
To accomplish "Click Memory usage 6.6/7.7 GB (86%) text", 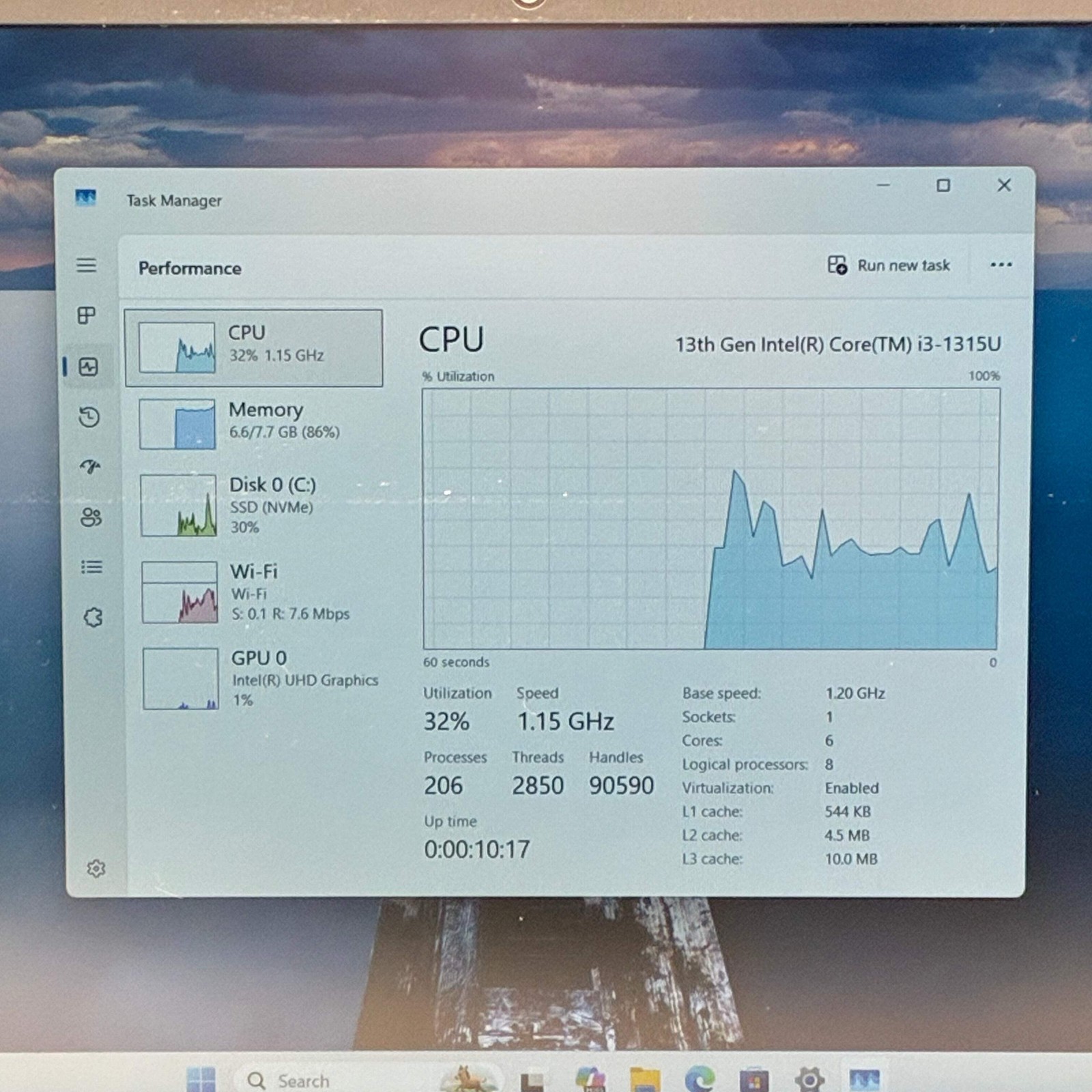I will point(284,433).
